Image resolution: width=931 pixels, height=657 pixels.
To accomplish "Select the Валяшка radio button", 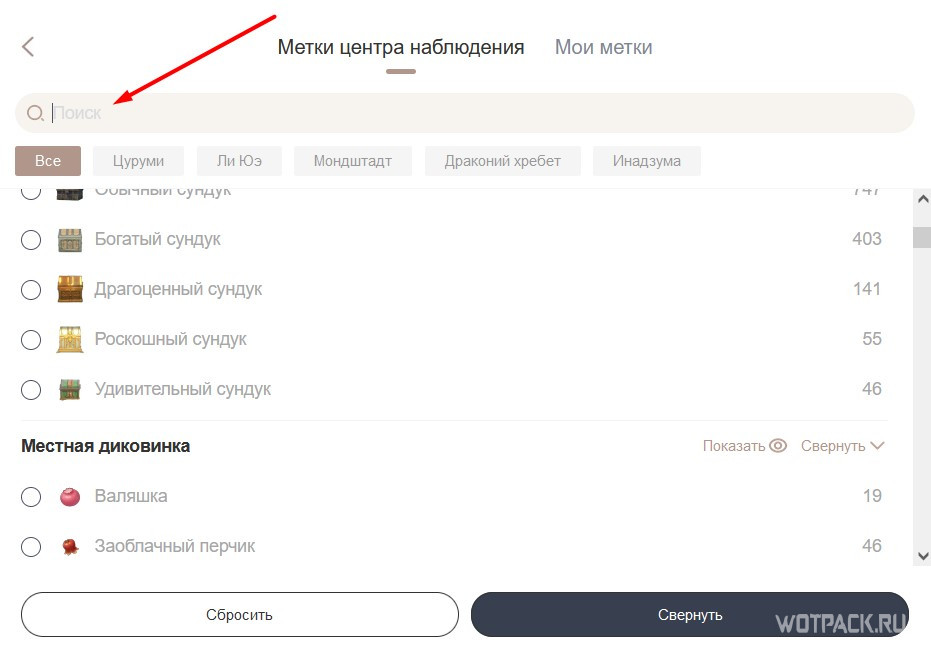I will coord(31,496).
